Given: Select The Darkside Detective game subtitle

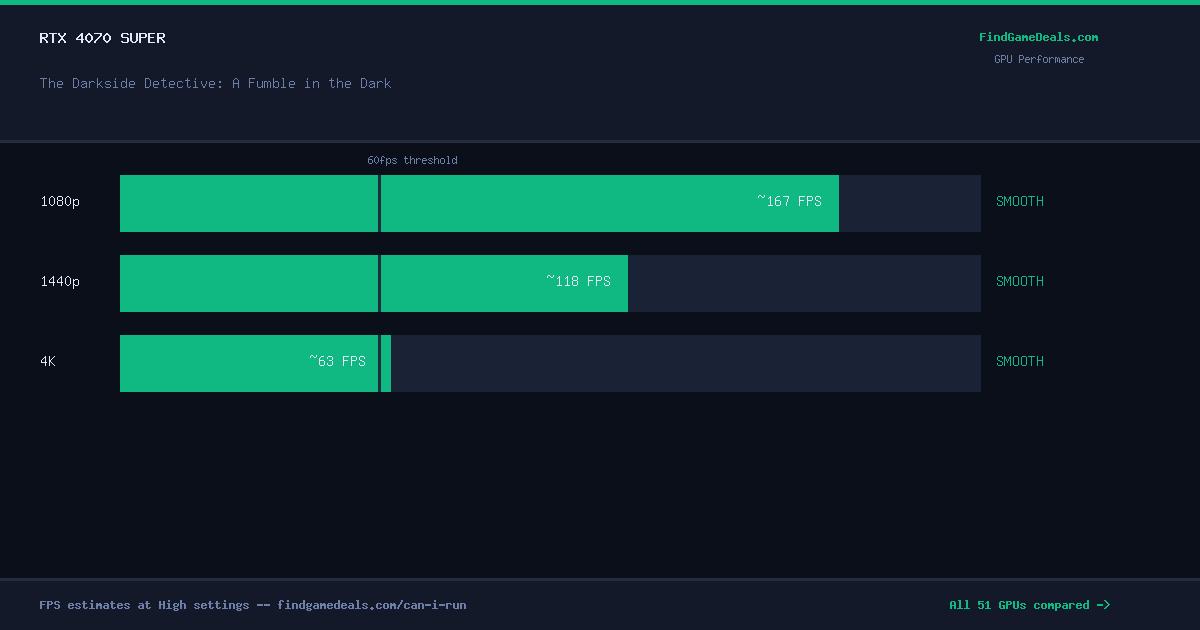Looking at the screenshot, I should [215, 83].
